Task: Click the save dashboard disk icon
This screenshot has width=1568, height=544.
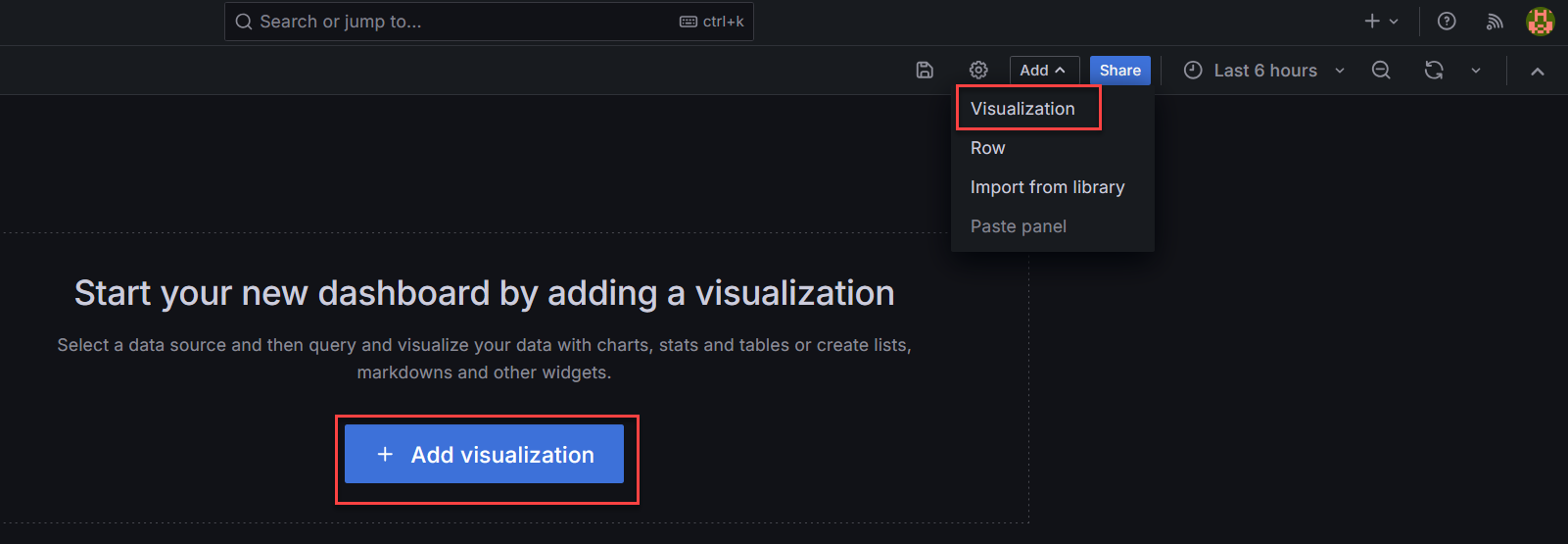Action: pyautogui.click(x=925, y=70)
